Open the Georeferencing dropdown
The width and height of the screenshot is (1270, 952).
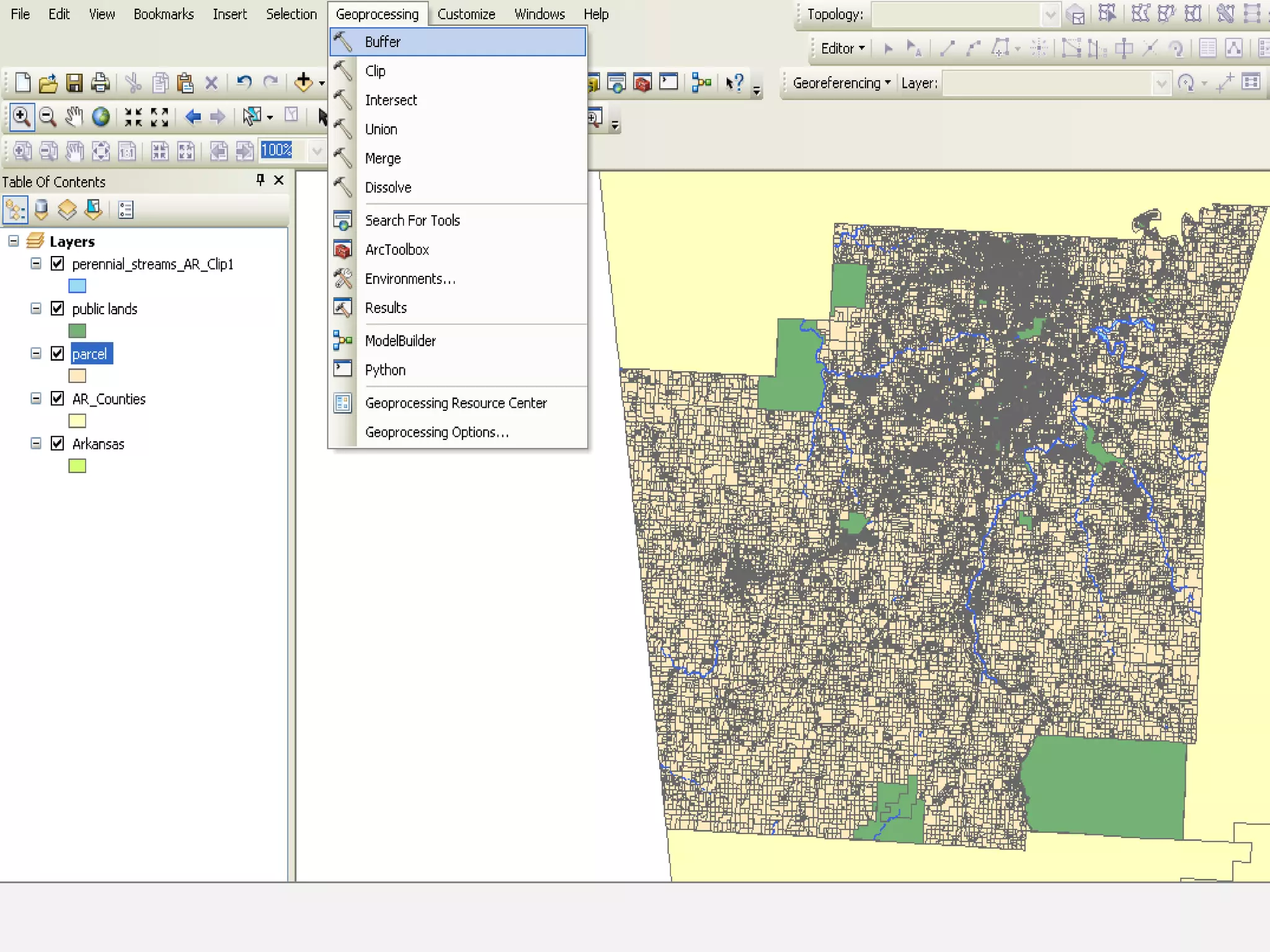(841, 83)
